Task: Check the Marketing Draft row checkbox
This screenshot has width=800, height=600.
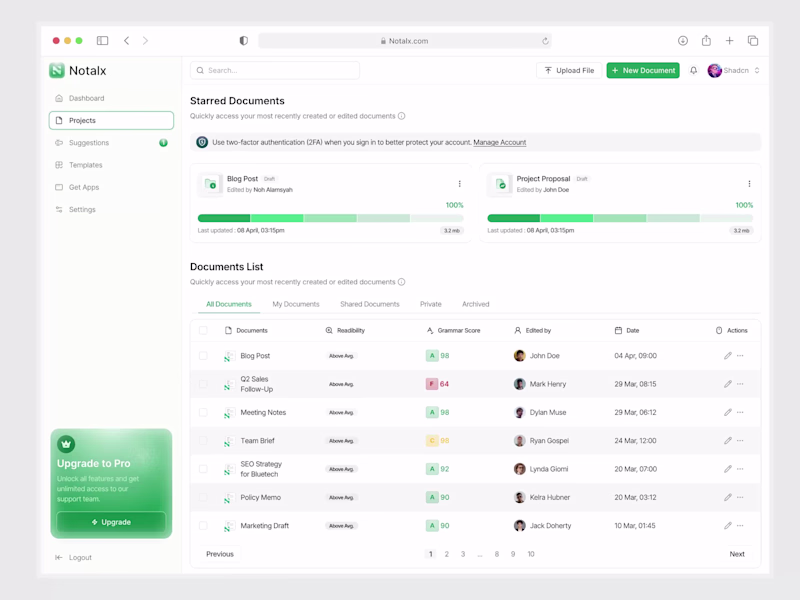Action: (x=203, y=526)
